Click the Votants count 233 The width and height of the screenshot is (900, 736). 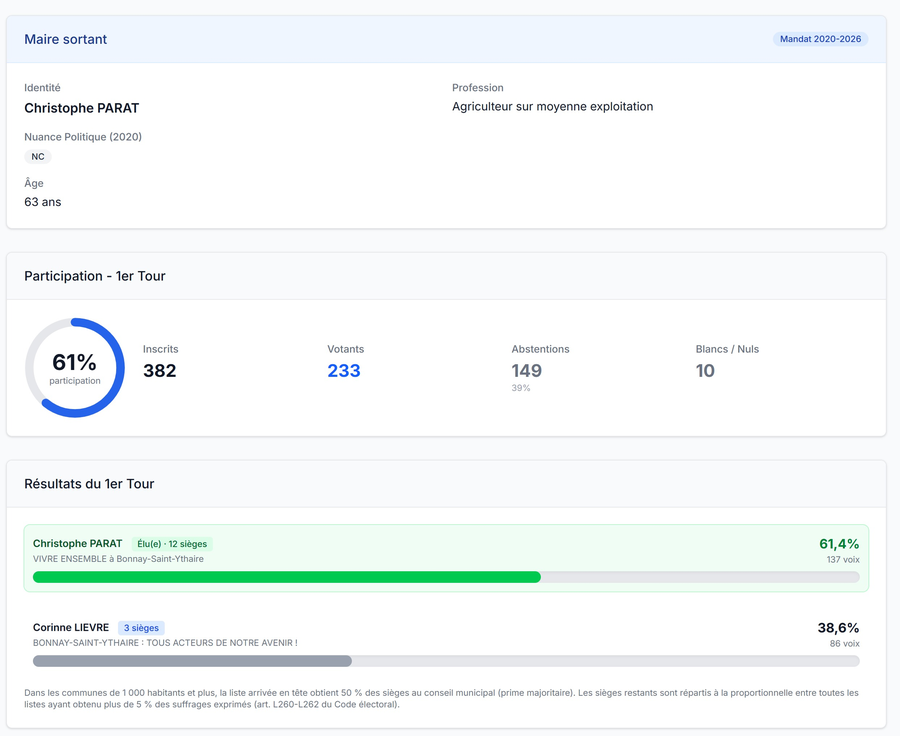344,371
